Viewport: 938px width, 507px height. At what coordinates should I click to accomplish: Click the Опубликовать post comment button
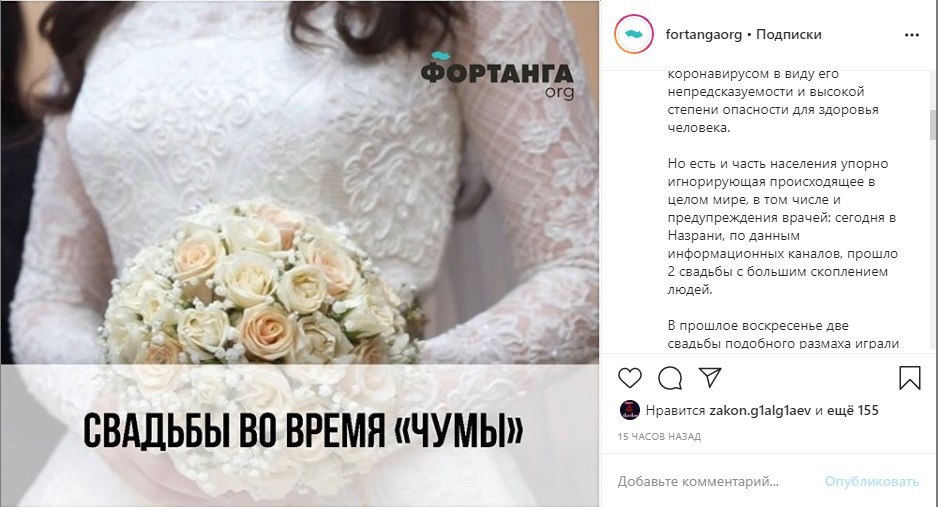pyautogui.click(x=872, y=481)
